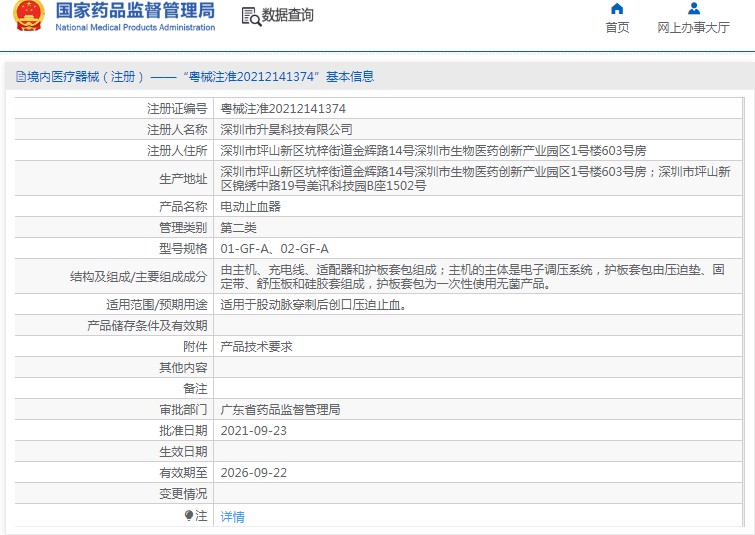Image resolution: width=755 pixels, height=535 pixels.
Task: Select 广东省药品监督管理局 approval department
Action: click(x=280, y=410)
